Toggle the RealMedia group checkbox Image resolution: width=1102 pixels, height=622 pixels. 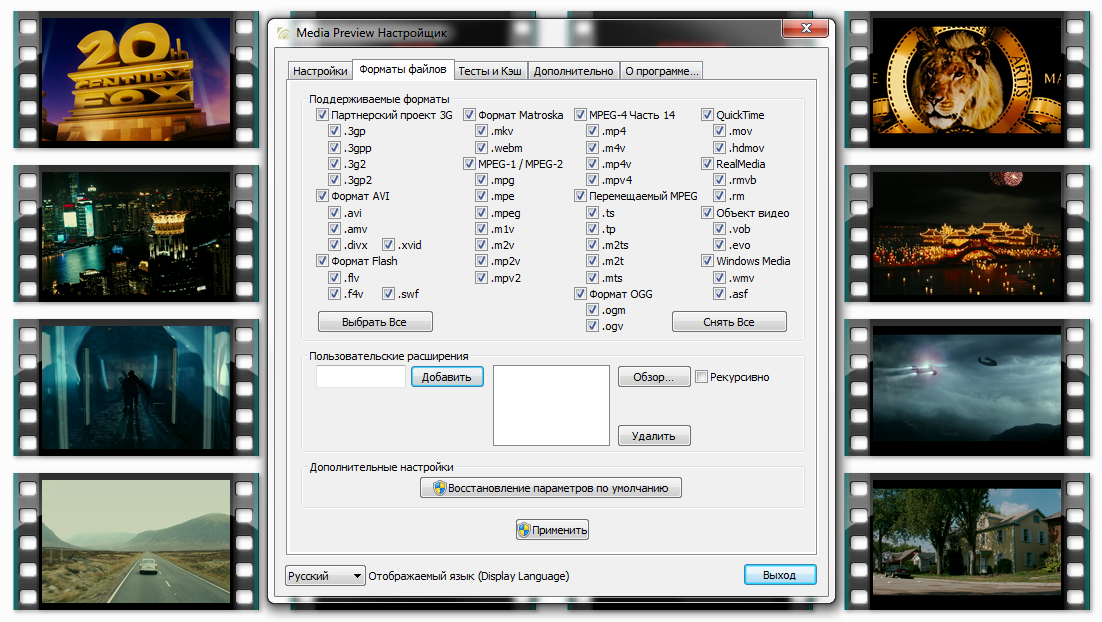tap(707, 164)
